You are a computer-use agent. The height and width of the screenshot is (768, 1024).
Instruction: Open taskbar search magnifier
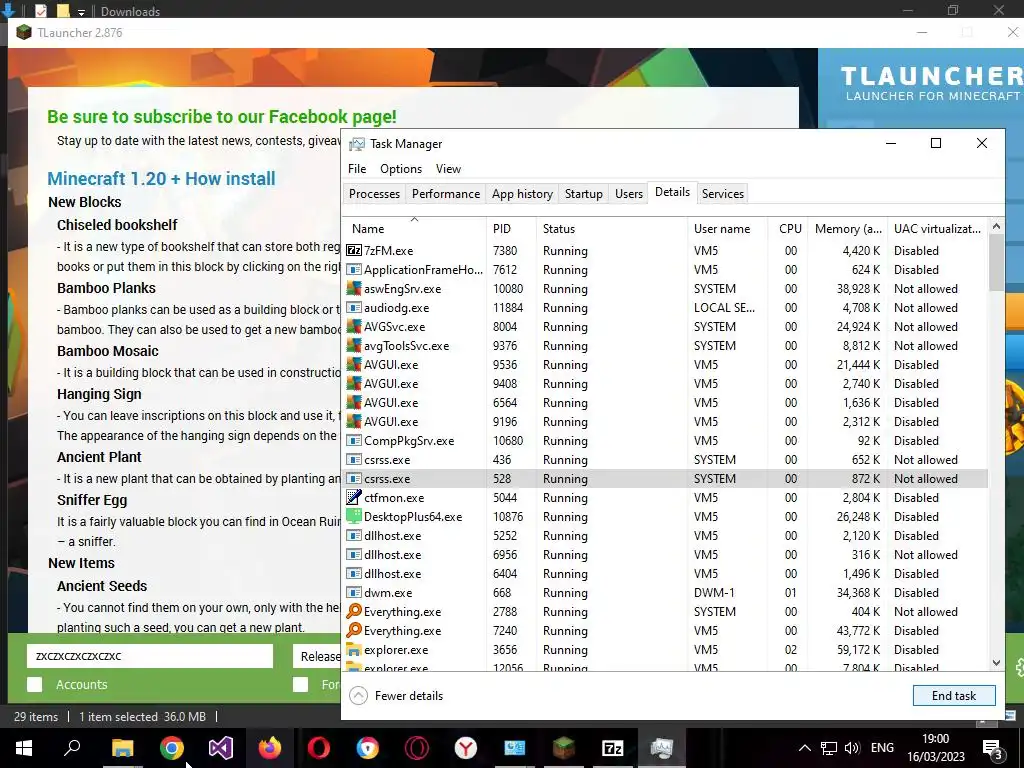click(72, 748)
